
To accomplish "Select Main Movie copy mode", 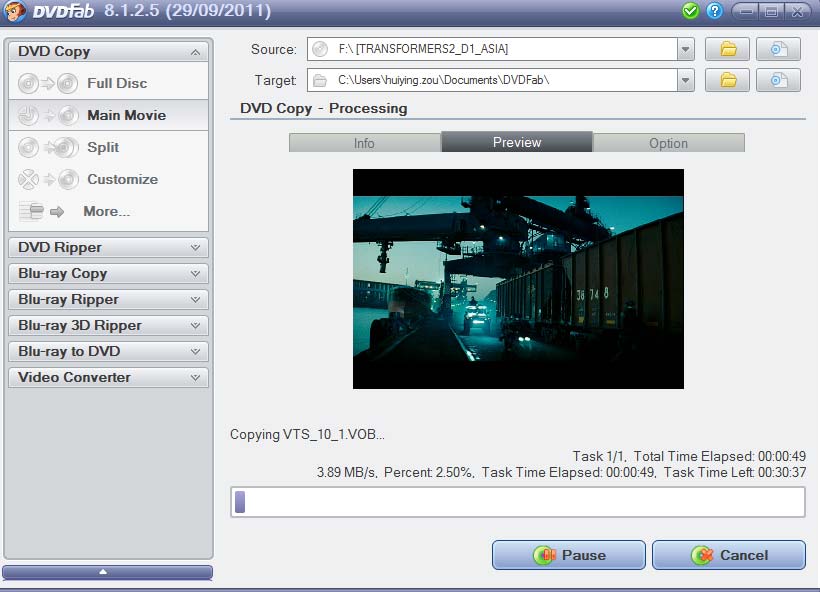I will pyautogui.click(x=108, y=115).
